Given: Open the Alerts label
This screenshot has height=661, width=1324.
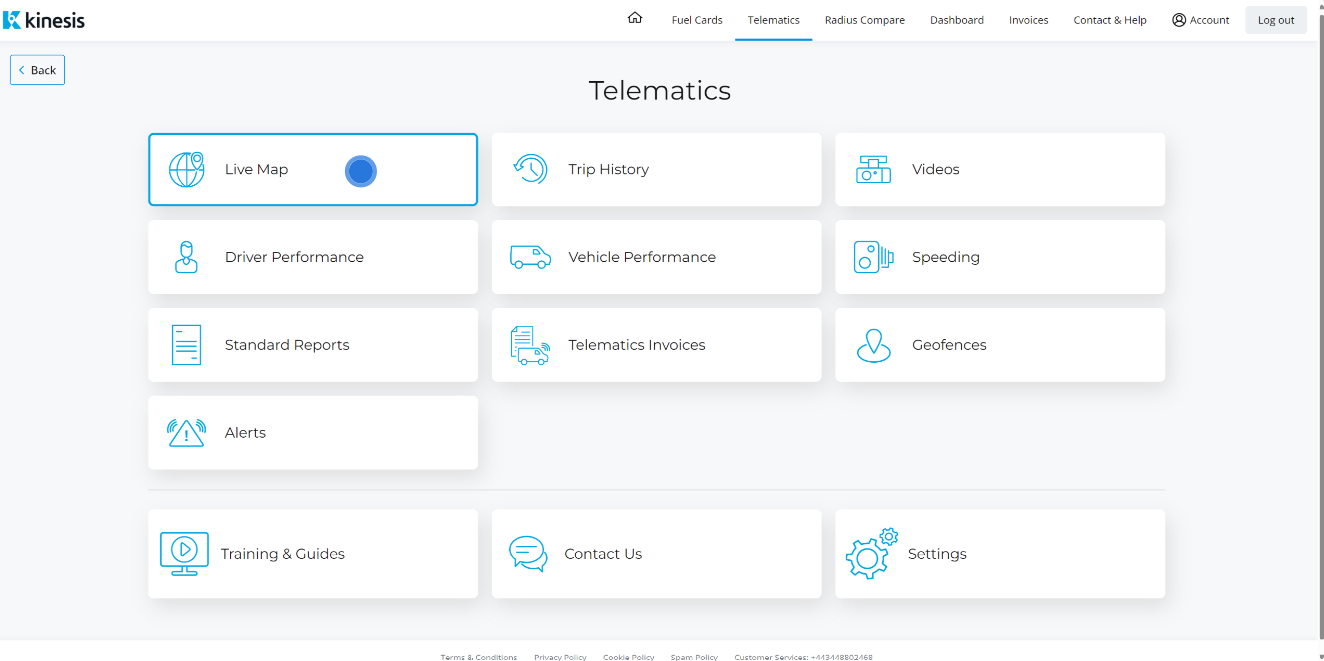Looking at the screenshot, I should coord(245,433).
